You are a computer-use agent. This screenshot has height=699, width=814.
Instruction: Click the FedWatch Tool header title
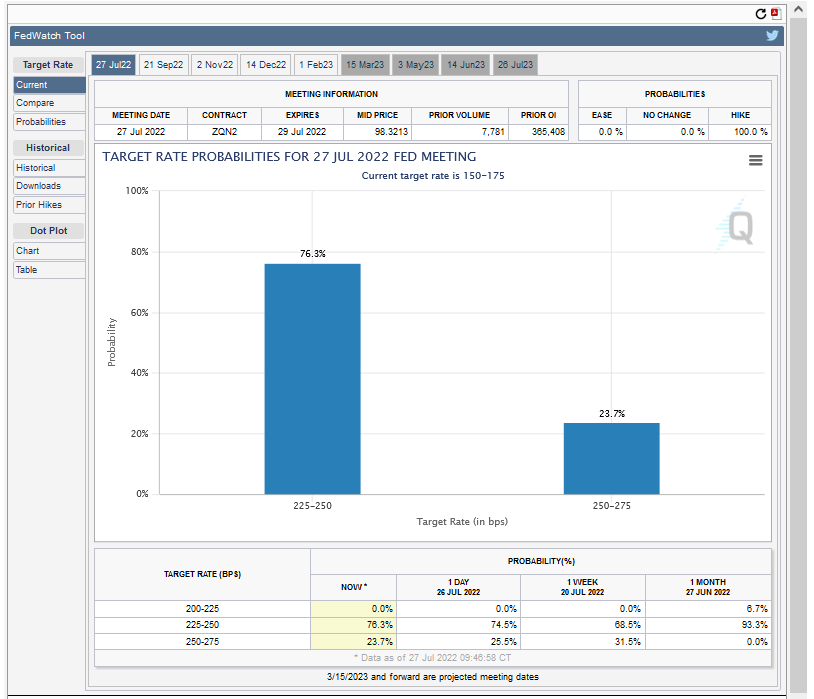point(49,36)
